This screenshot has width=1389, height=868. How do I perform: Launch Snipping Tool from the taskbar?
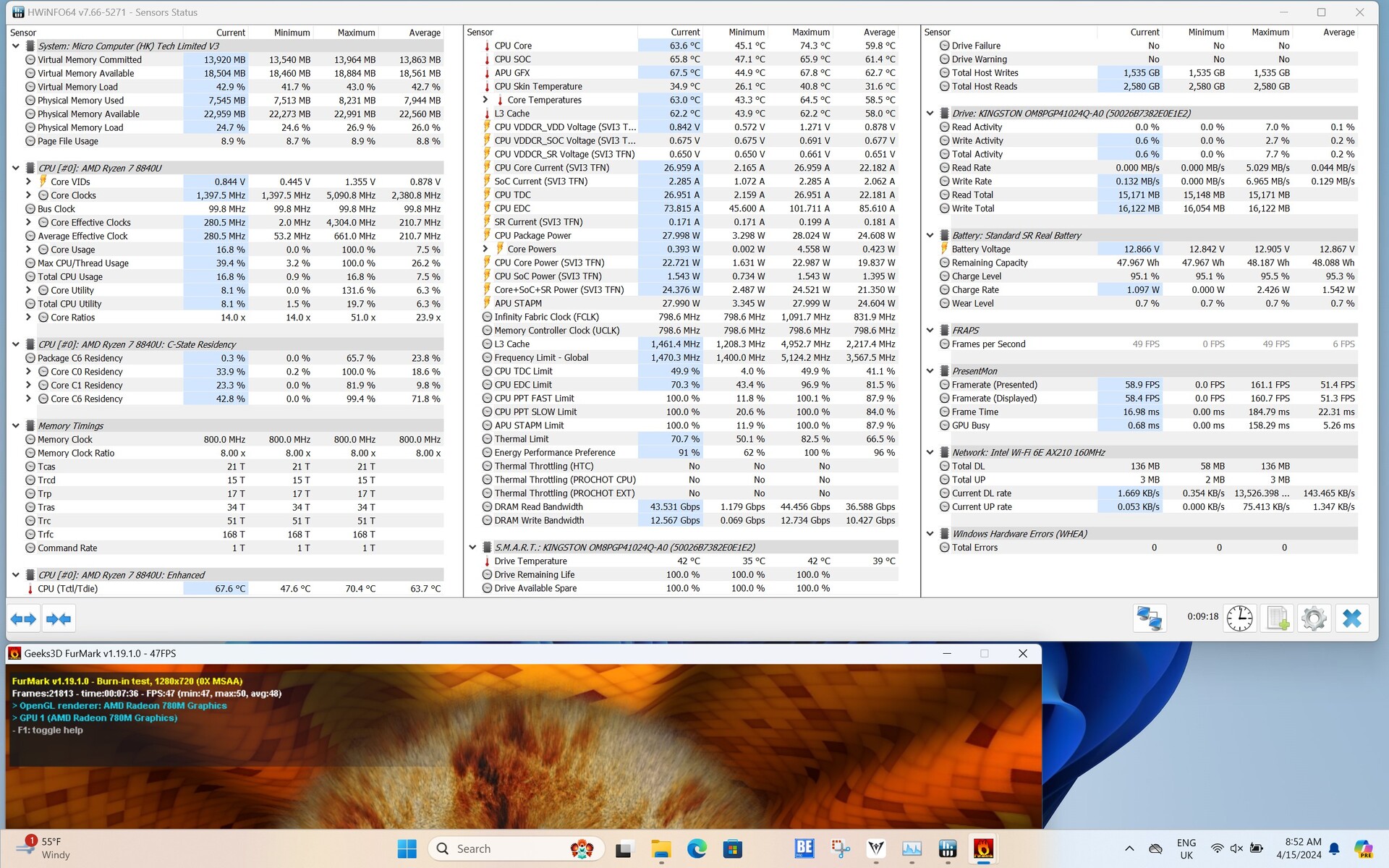coord(841,848)
